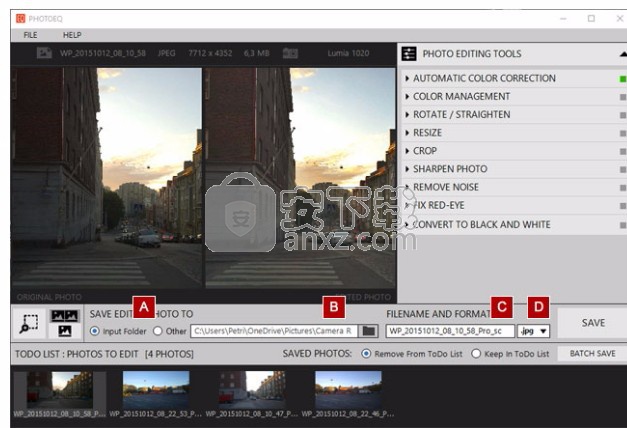Click the SAVE button
Screen dimensions: 627x428
coord(593,323)
